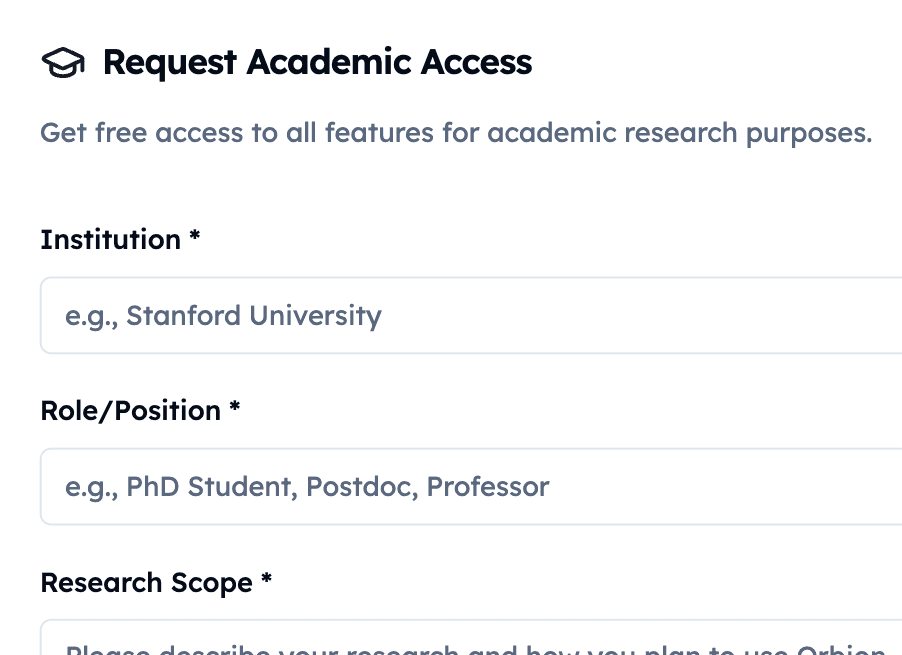Click the placeholder reading 'e.g., Stanford University'
Screen dimensions: 902x655
click(223, 315)
